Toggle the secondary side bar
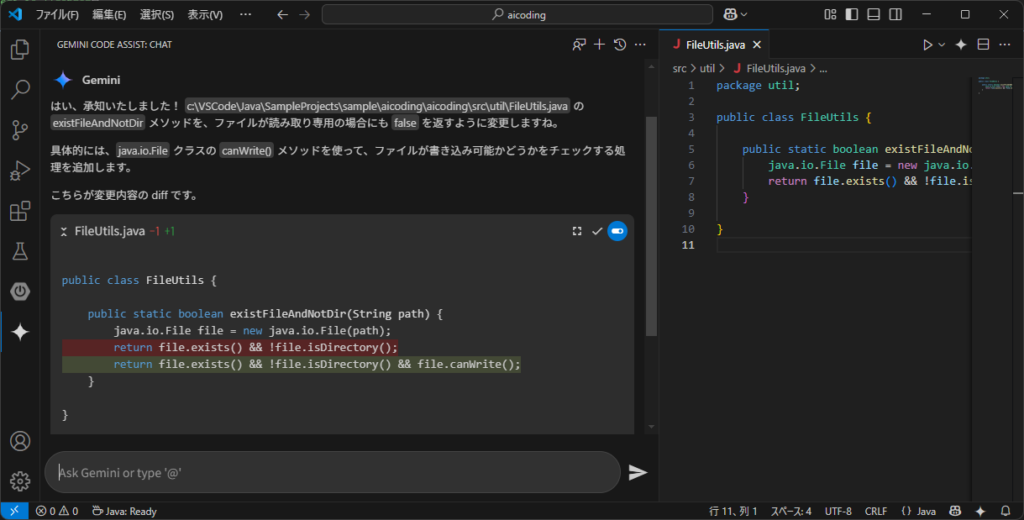This screenshot has width=1024, height=520. [895, 14]
